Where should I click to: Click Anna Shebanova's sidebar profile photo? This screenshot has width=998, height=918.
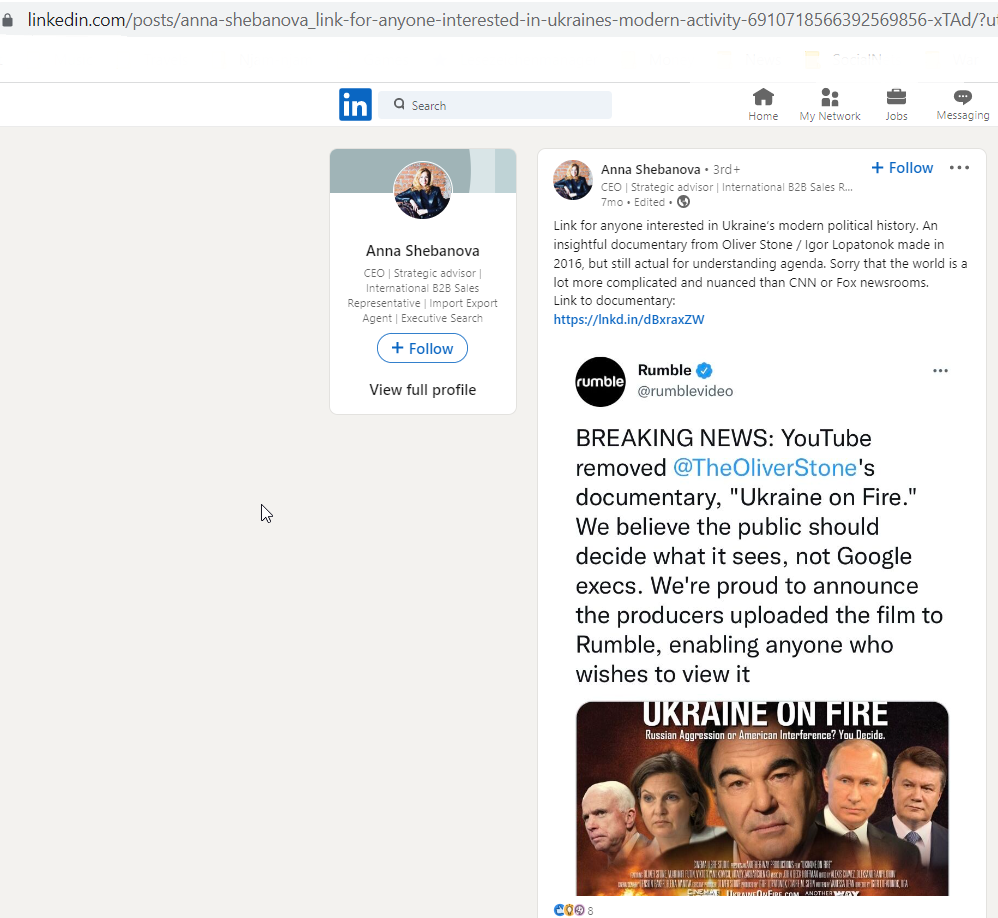point(423,190)
